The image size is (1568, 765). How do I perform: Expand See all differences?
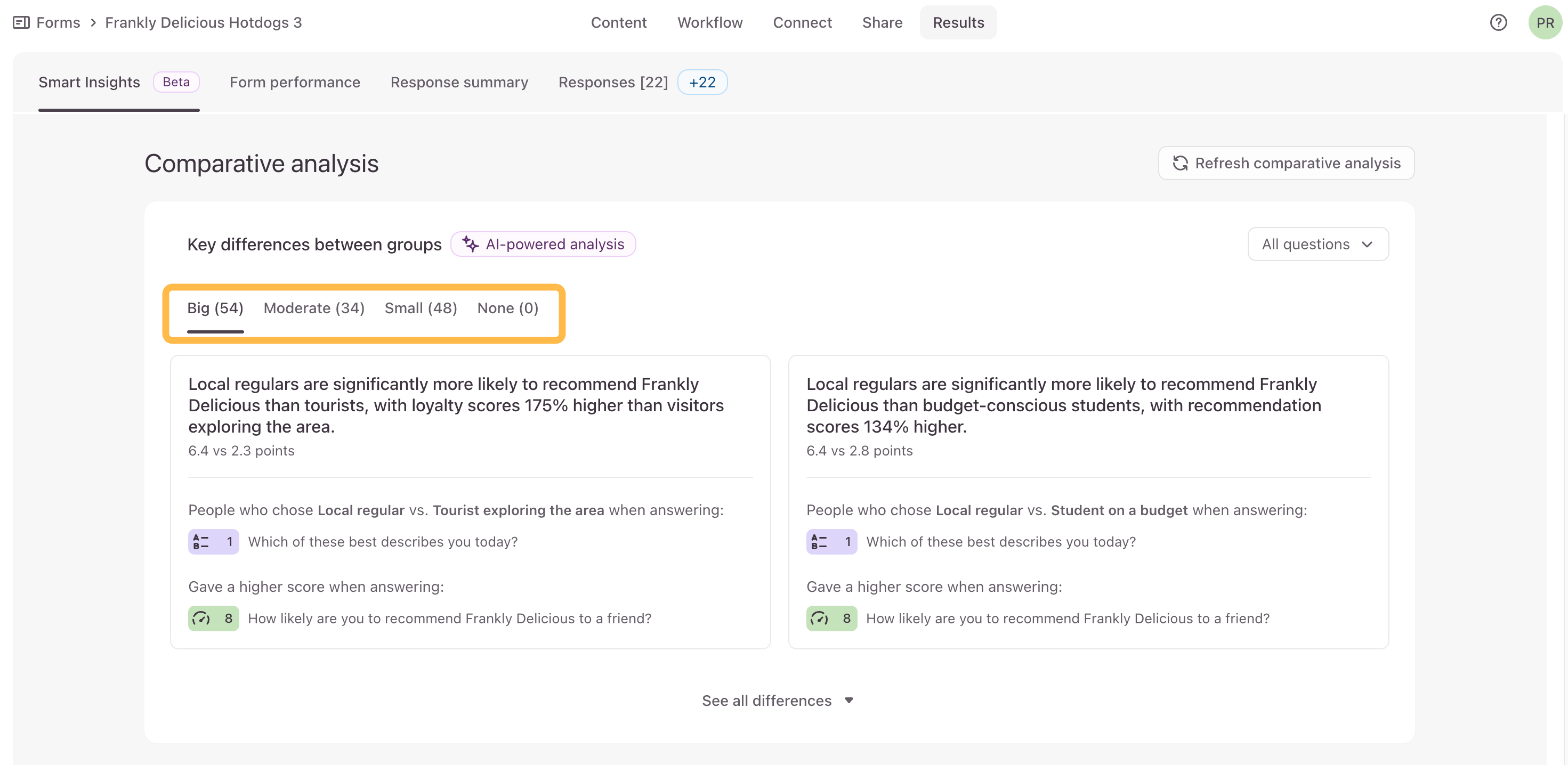(777, 701)
